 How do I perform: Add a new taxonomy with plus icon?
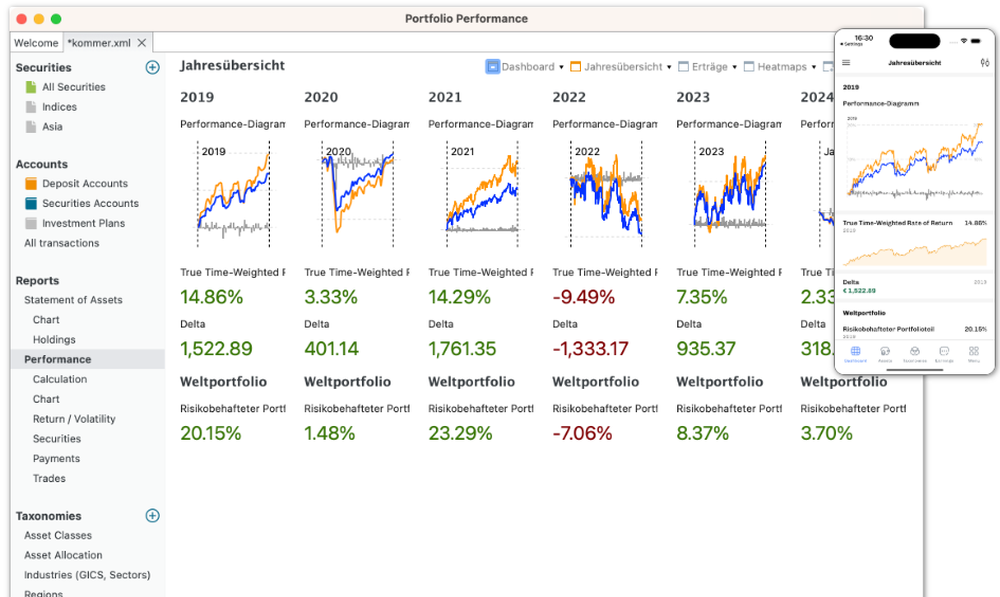click(152, 515)
